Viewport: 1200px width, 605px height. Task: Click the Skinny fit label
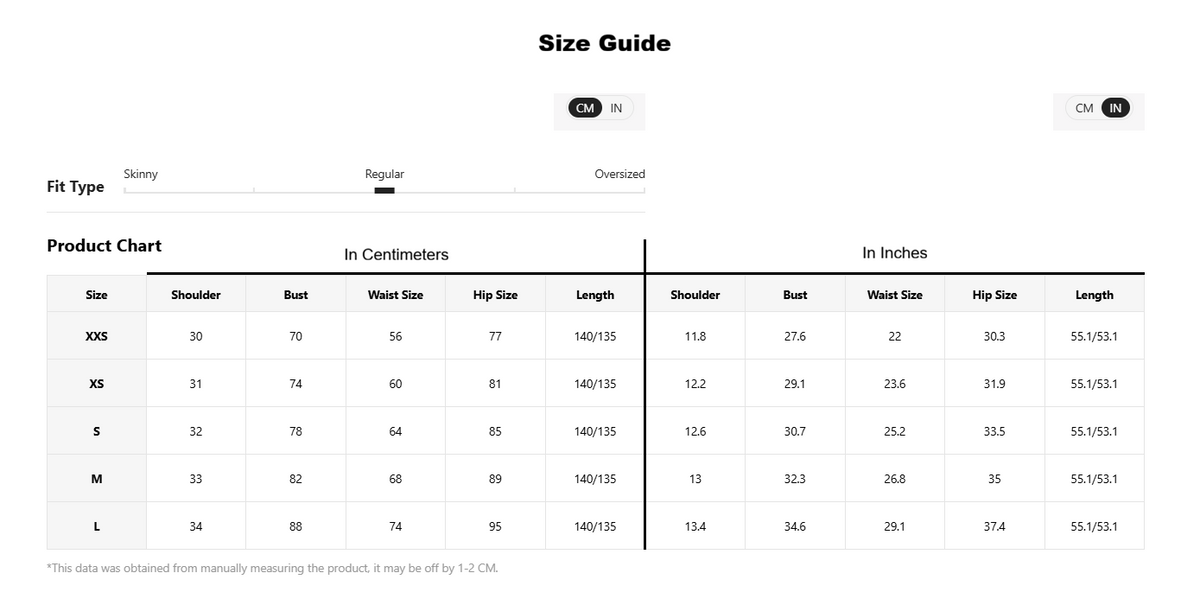[141, 174]
